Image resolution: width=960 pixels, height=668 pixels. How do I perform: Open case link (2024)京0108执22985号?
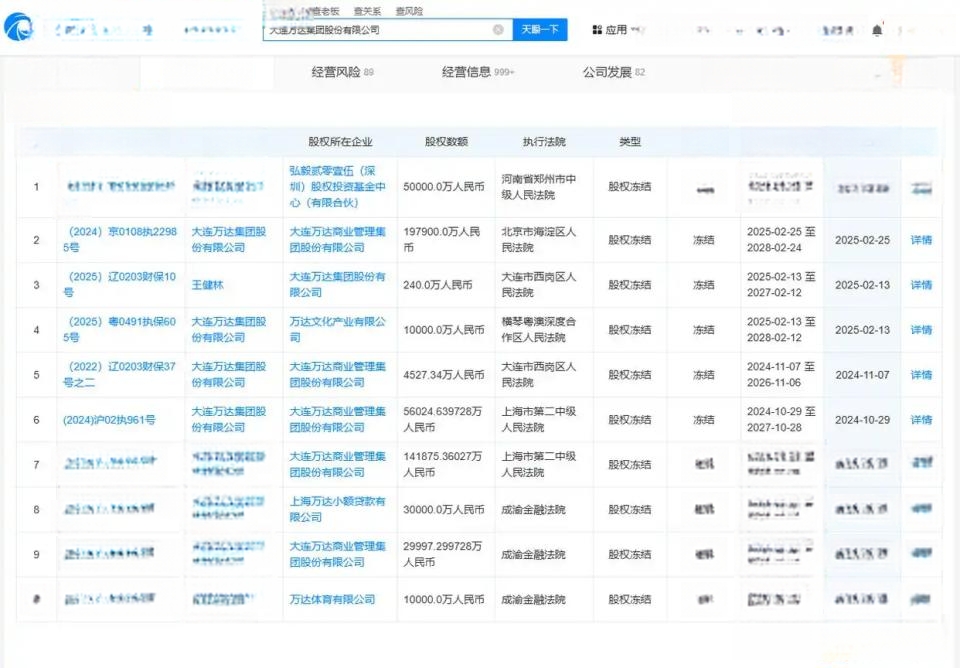click(120, 239)
